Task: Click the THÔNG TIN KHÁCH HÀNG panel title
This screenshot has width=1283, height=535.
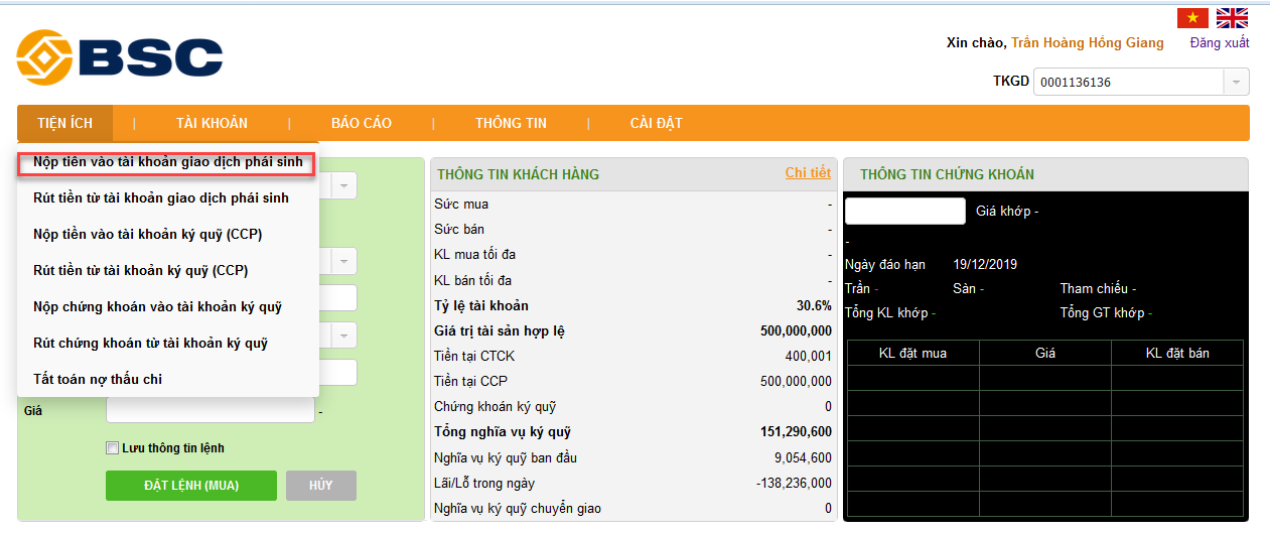Action: tap(519, 175)
